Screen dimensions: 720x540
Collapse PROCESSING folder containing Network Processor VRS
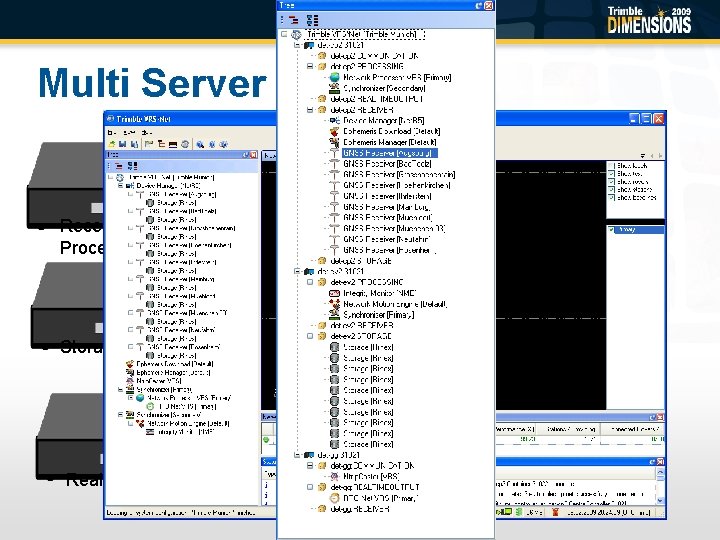pyautogui.click(x=310, y=67)
